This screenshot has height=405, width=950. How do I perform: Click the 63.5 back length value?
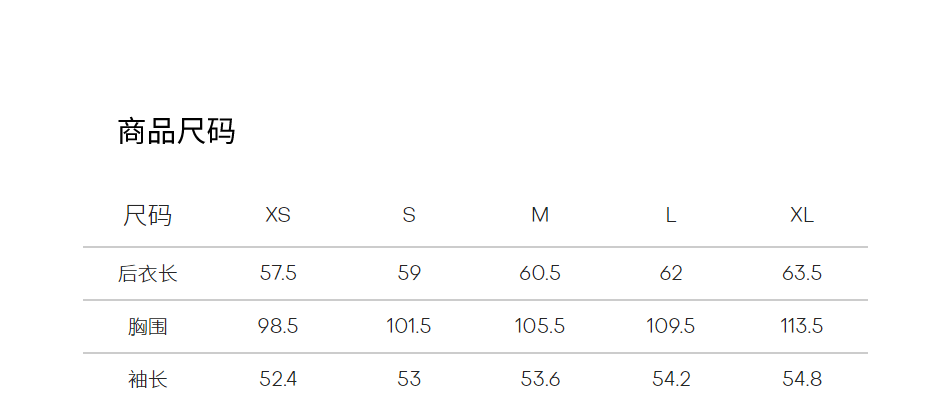point(802,273)
